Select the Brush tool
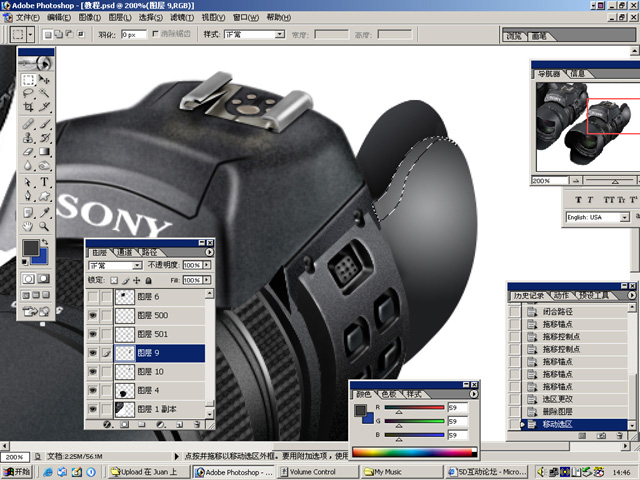 (44, 124)
